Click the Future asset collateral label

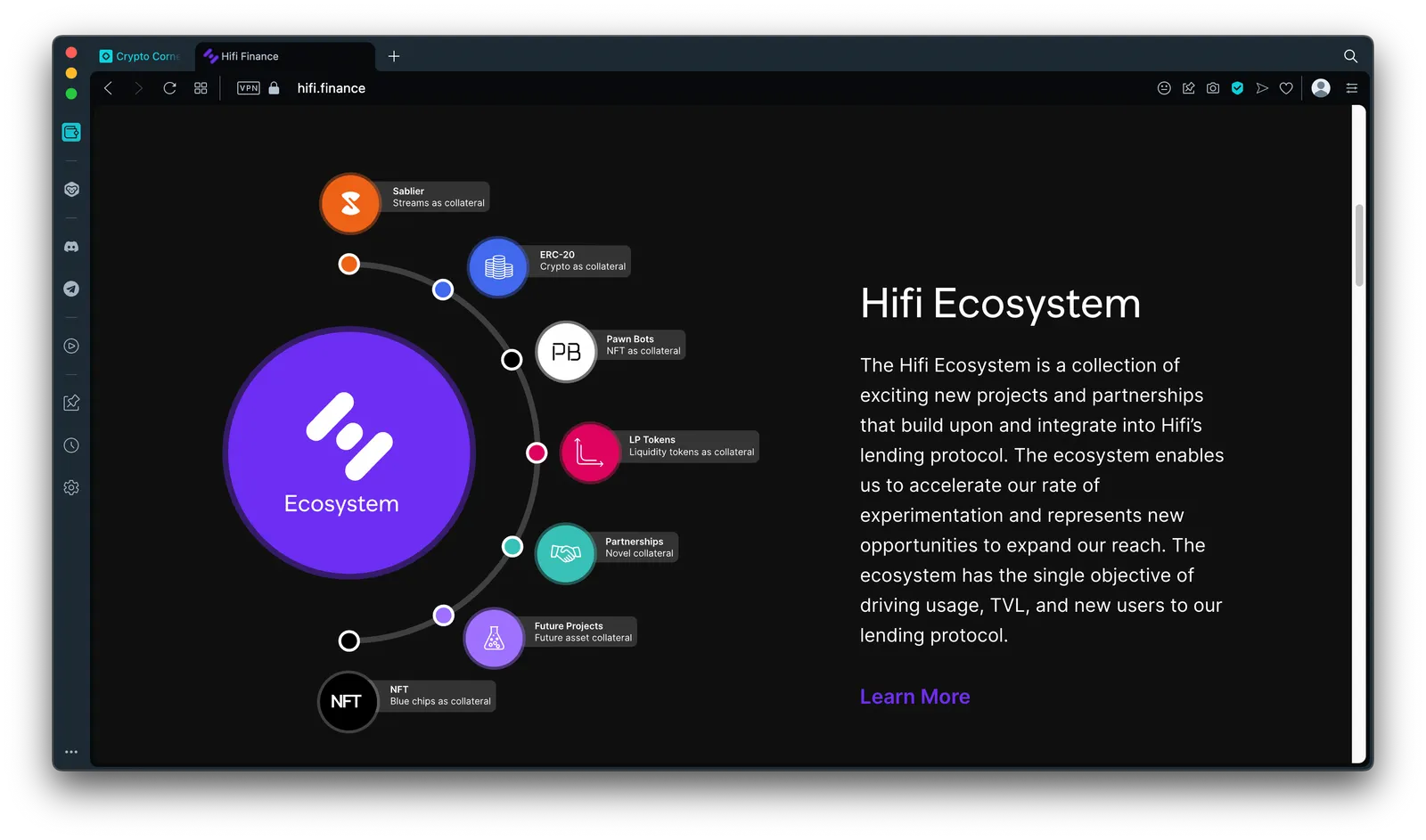tap(583, 632)
